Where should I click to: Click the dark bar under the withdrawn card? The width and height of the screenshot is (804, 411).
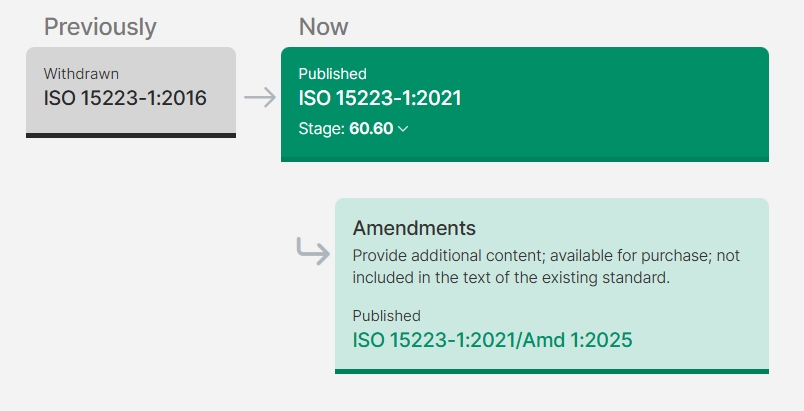click(131, 135)
